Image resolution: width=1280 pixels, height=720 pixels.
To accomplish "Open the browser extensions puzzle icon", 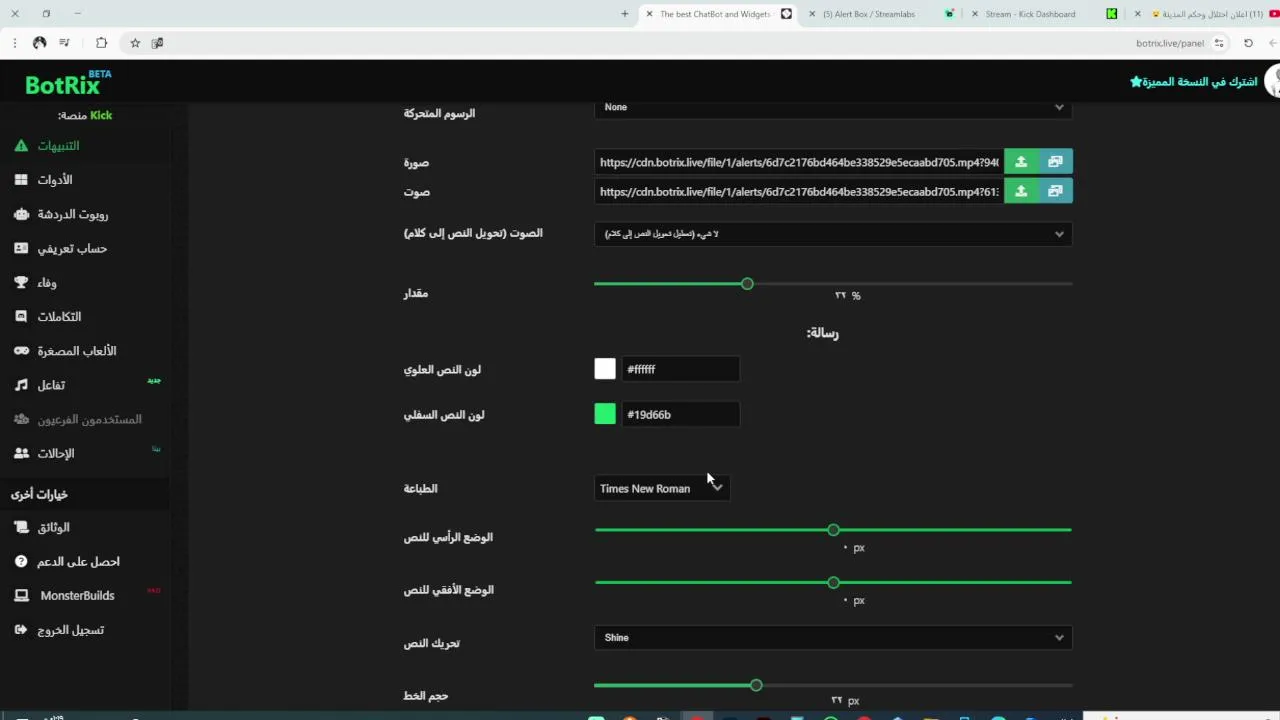I will (101, 43).
